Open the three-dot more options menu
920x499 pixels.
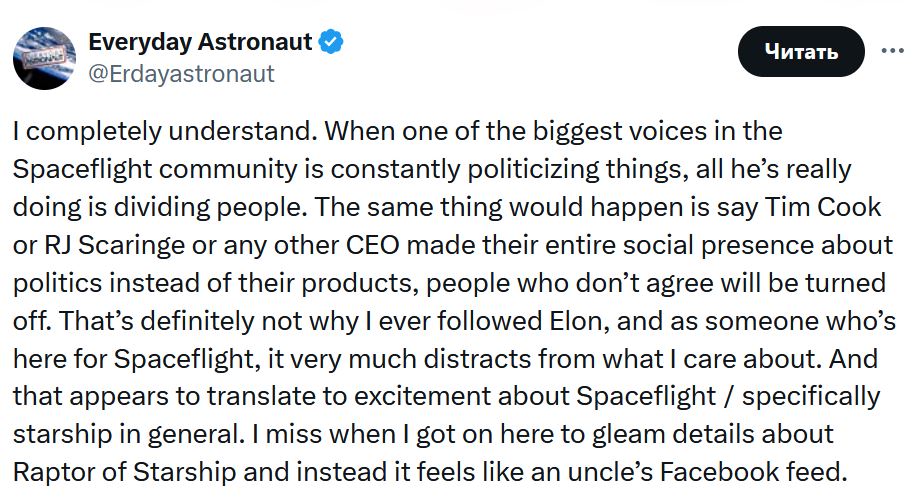(892, 51)
